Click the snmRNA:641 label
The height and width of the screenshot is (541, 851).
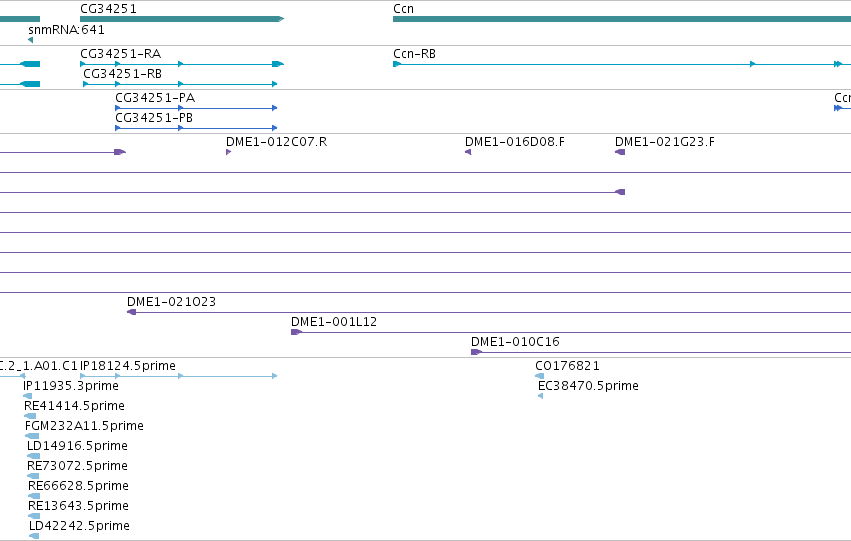[x=66, y=30]
